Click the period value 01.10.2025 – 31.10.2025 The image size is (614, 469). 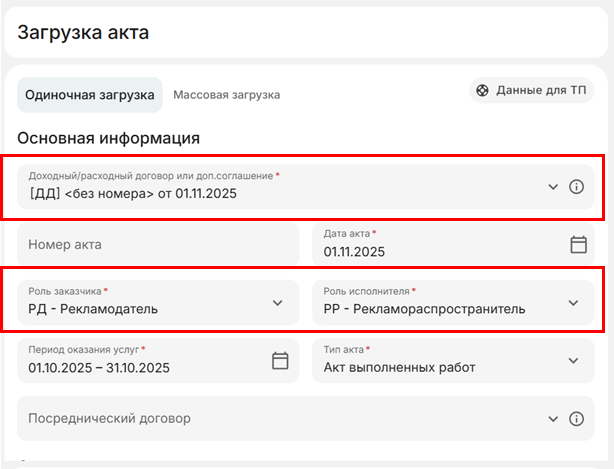click(x=99, y=368)
